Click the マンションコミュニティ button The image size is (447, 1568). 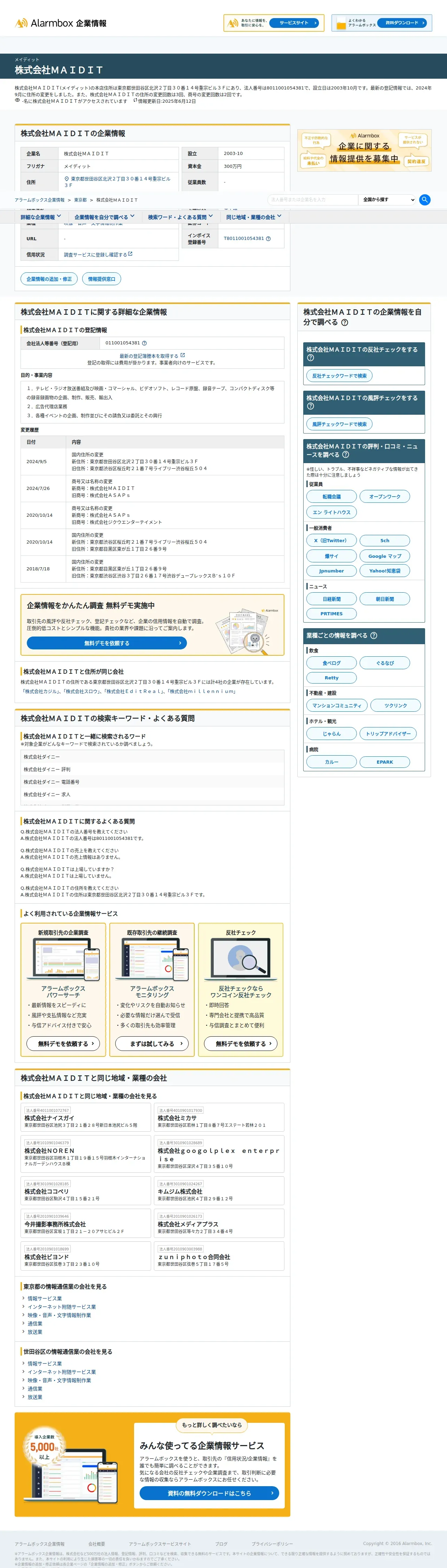tap(337, 705)
